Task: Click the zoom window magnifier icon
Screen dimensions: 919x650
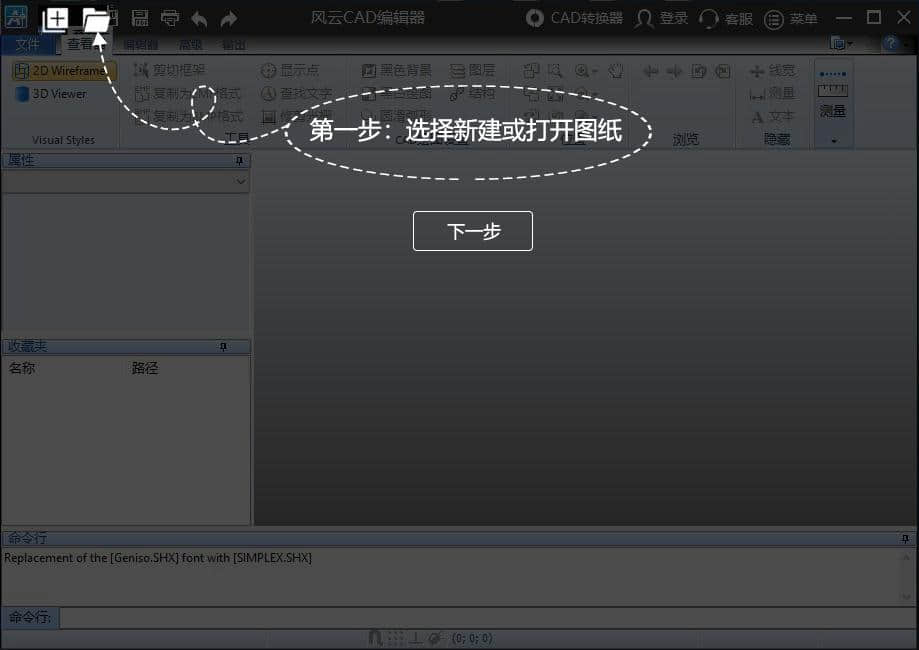Action: 554,71
